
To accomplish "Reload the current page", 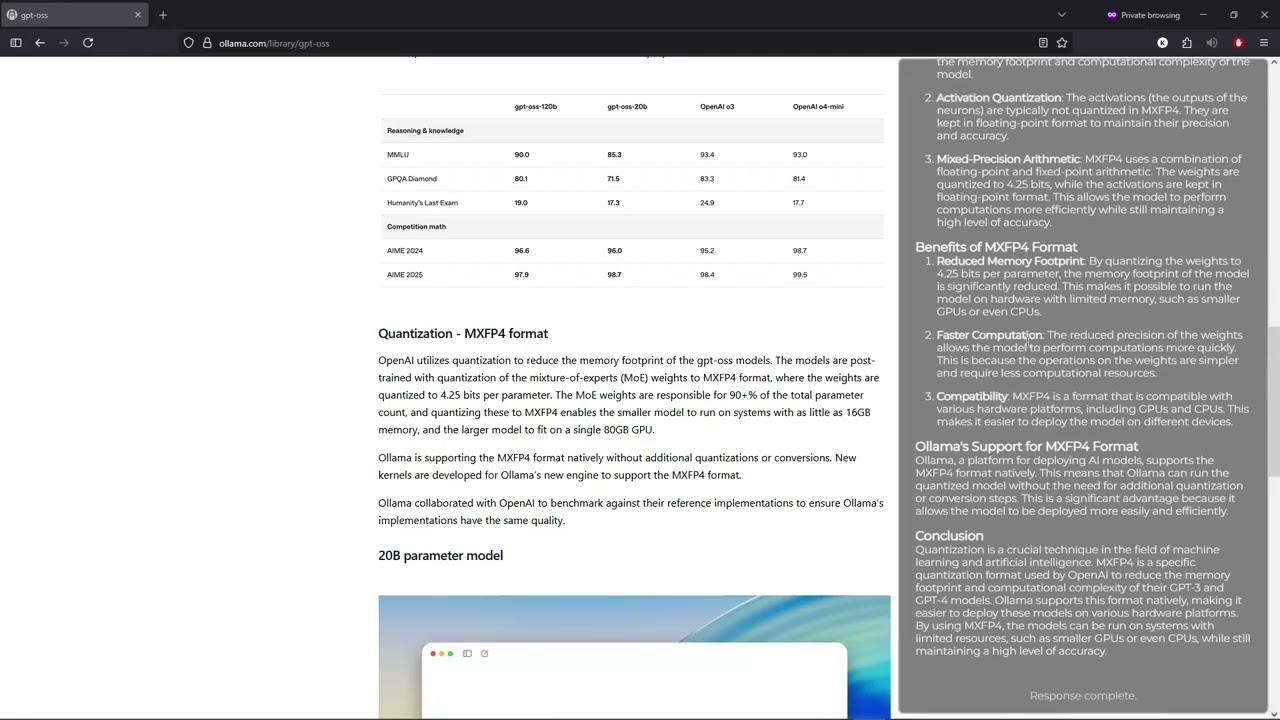I will pos(88,43).
